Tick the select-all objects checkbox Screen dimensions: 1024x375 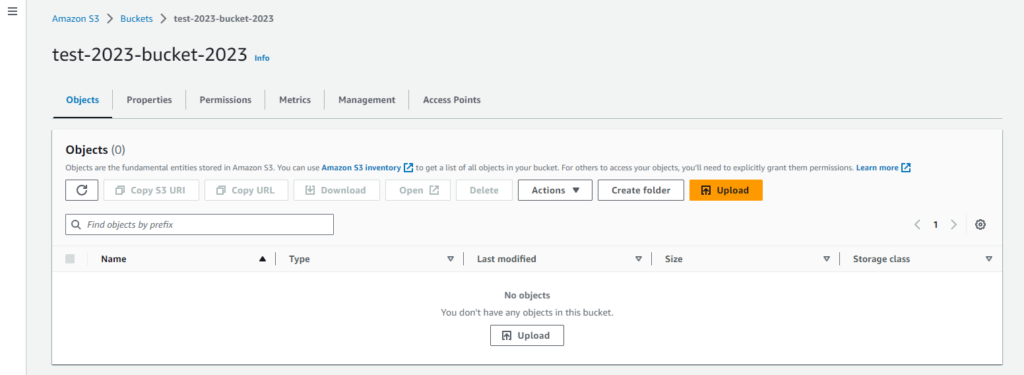point(70,259)
